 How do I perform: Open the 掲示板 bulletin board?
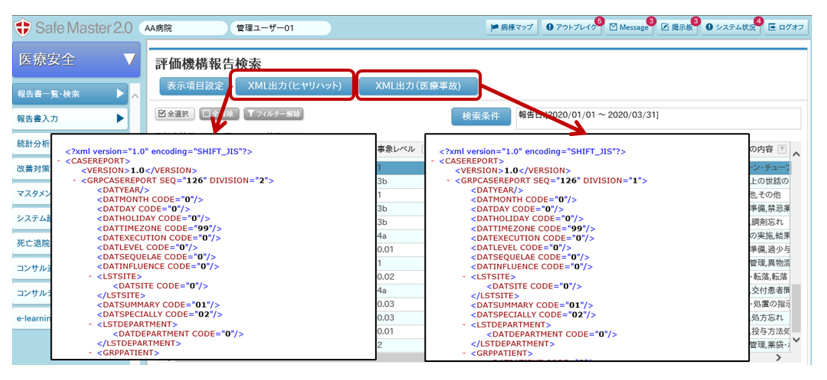(x=678, y=27)
